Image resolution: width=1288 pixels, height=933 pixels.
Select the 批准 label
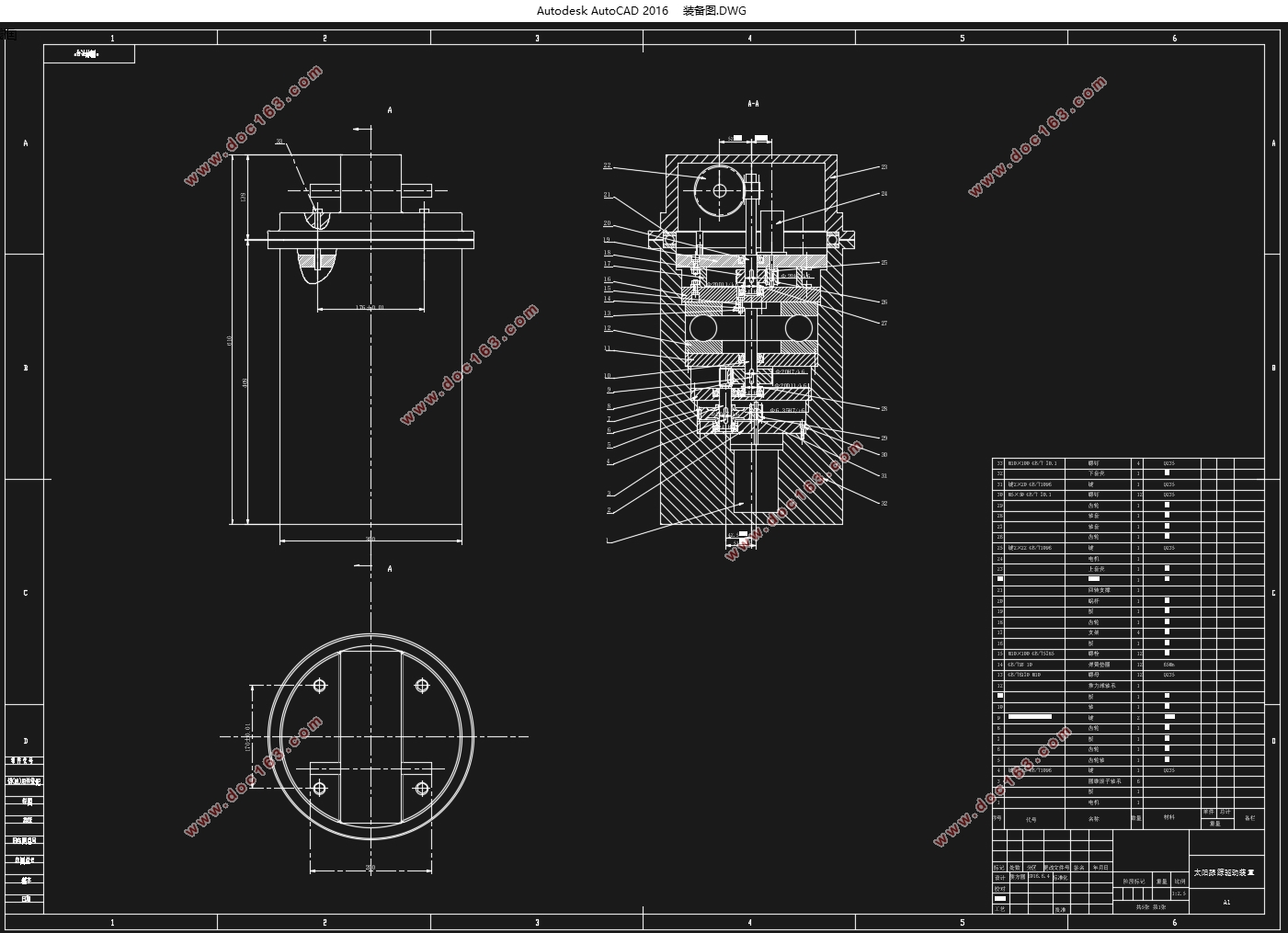1060,909
